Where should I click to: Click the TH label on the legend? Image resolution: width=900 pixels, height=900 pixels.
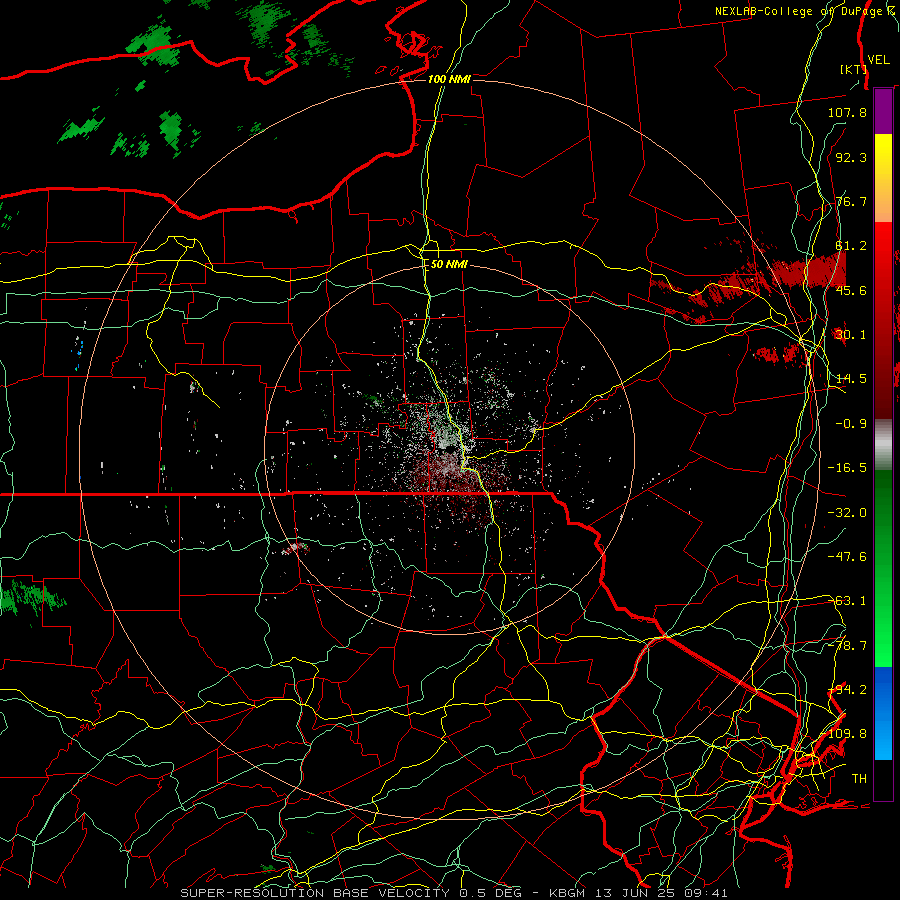point(859,779)
